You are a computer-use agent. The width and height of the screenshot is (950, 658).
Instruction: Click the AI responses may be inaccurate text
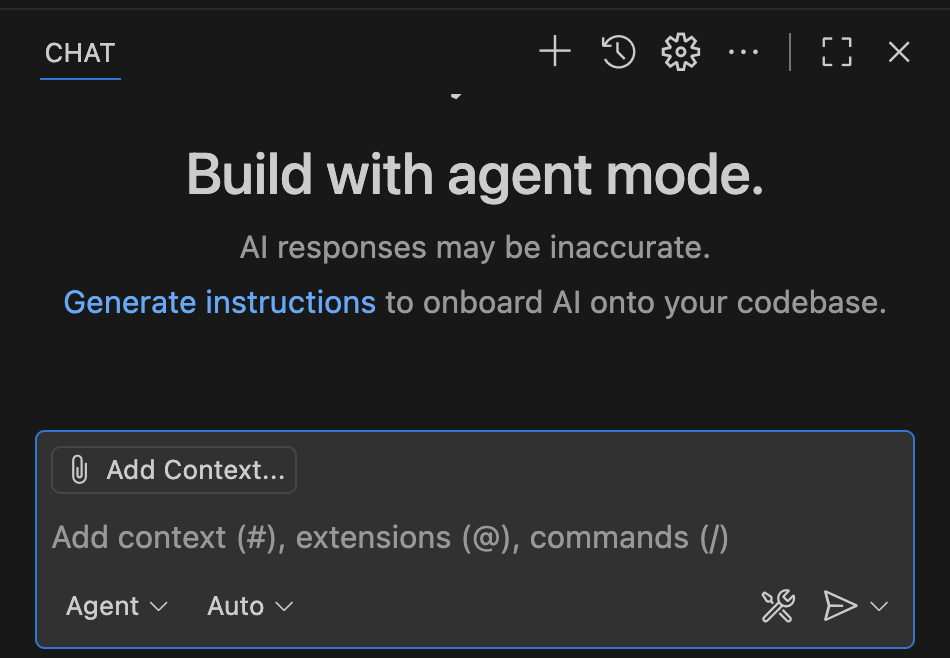[x=475, y=248]
